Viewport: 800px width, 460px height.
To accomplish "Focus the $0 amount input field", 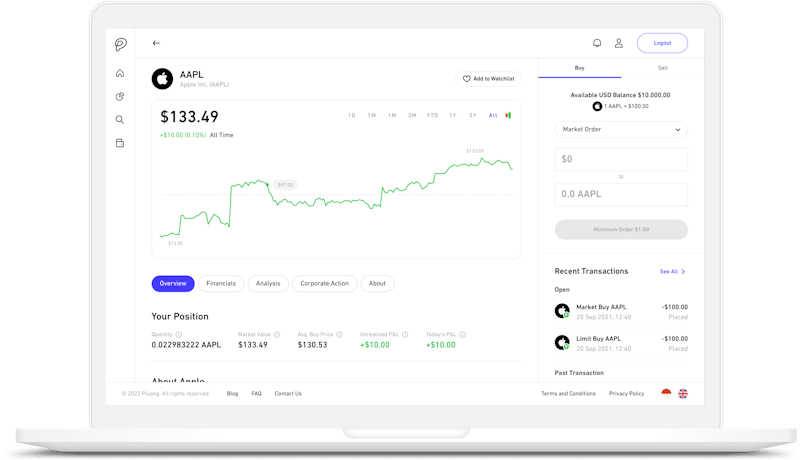I will (621, 160).
